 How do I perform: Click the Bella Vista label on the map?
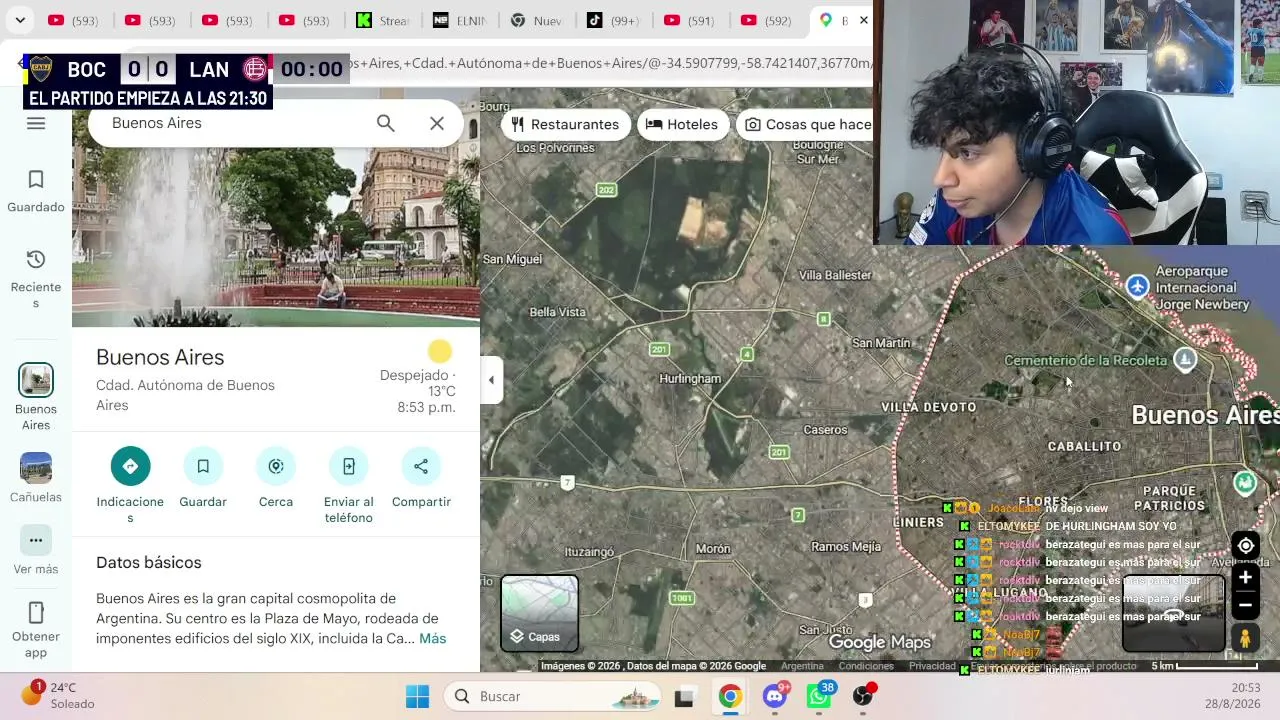557,312
